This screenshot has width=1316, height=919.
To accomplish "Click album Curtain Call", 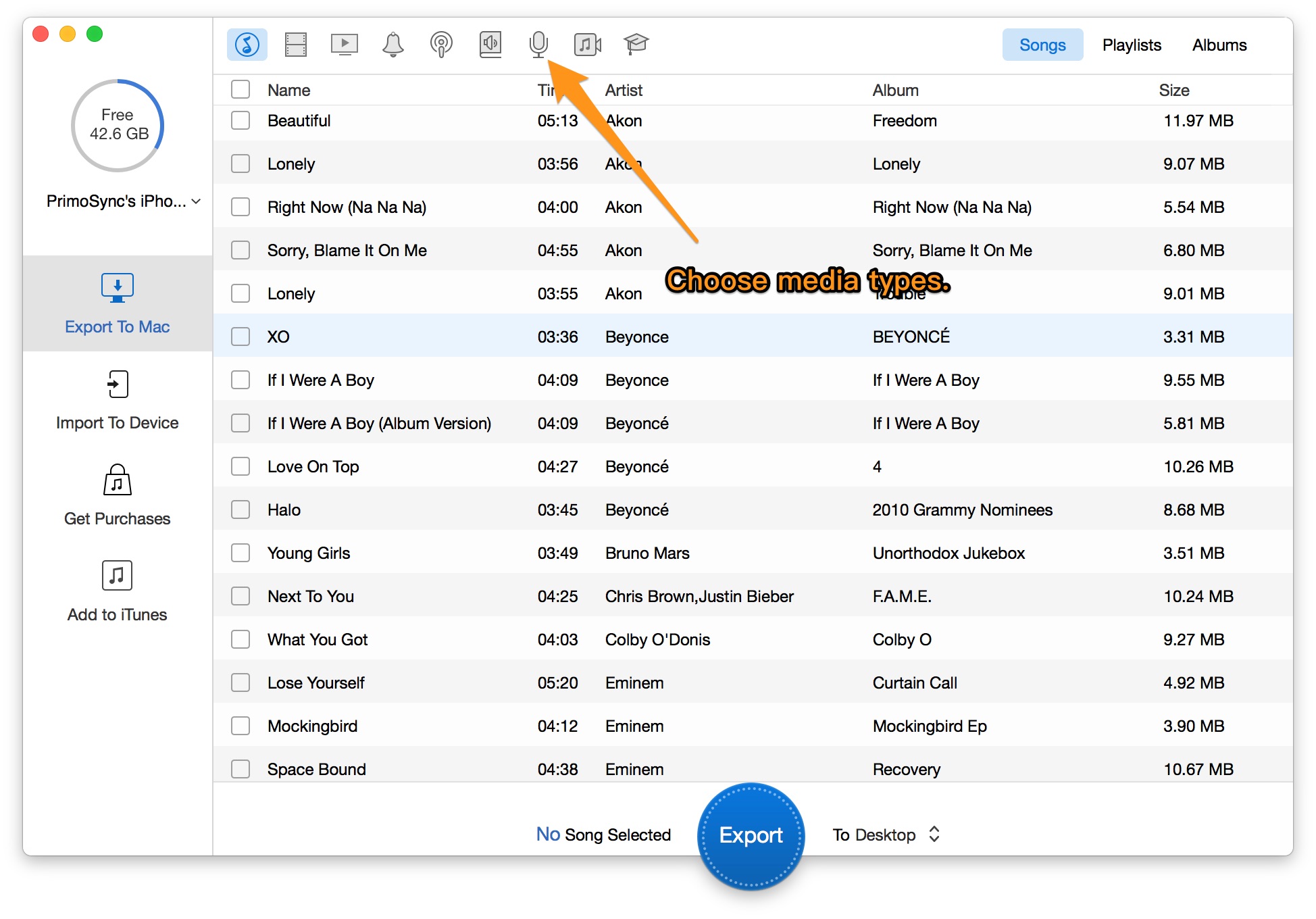I will 915,682.
